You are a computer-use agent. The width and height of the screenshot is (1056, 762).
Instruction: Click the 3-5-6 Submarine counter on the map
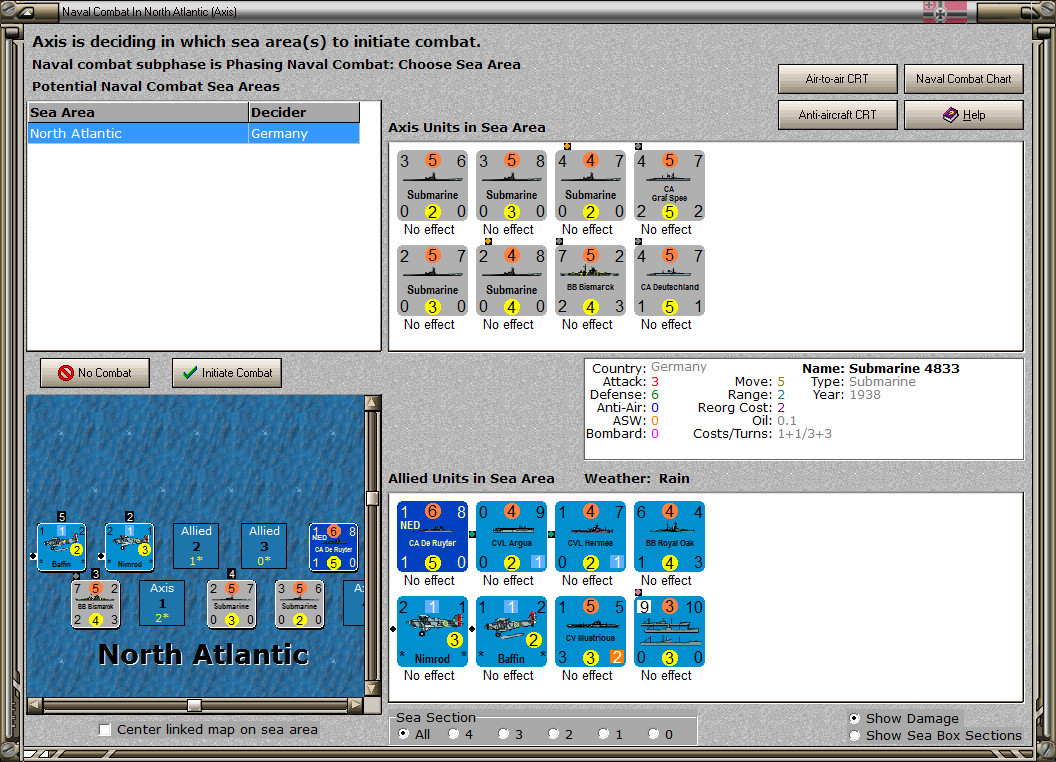(299, 604)
